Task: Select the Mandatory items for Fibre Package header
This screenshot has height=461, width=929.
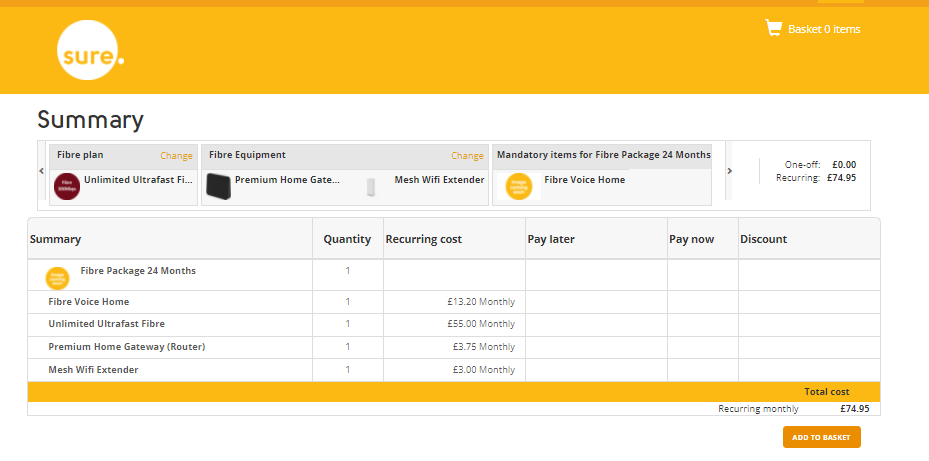Action: pyautogui.click(x=603, y=155)
